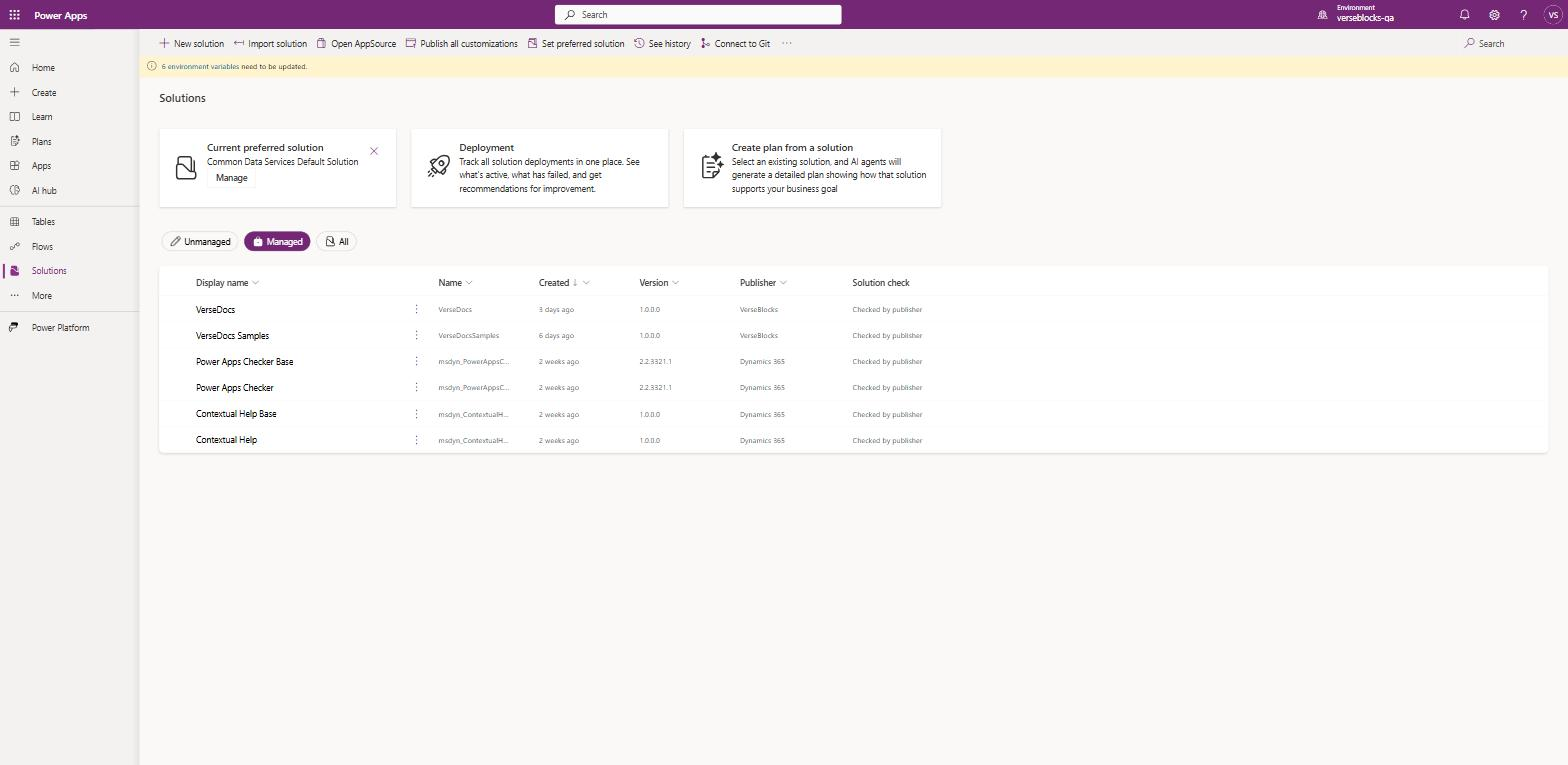Open Create plan from a solution card

812,168
